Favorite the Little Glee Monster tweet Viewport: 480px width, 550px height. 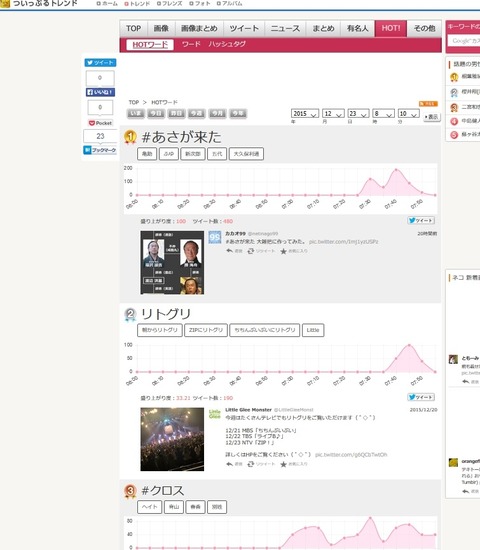[294, 464]
